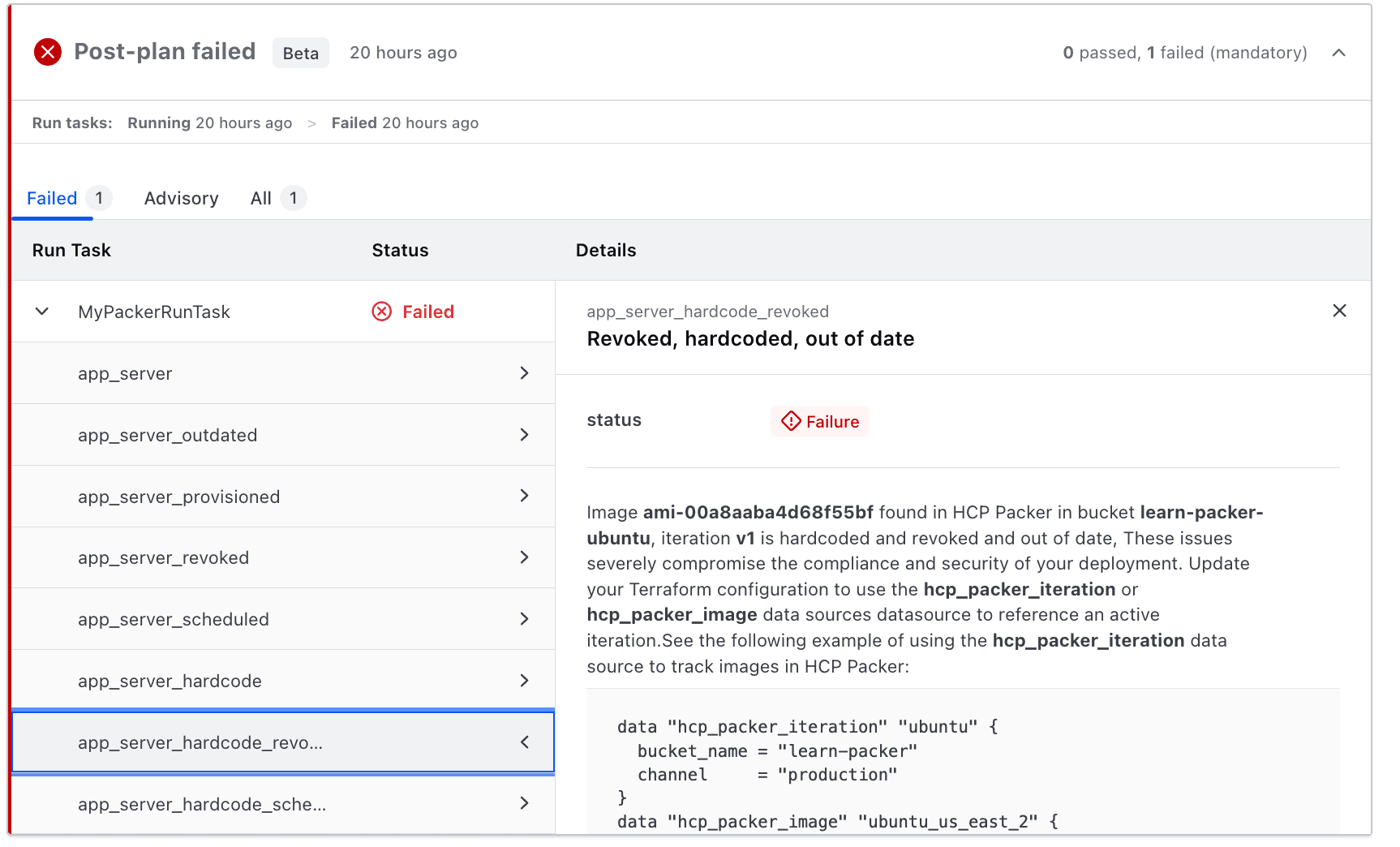This screenshot has height=847, width=1400.
Task: Click the 1 failed mandatory summary text
Action: (x=1186, y=52)
